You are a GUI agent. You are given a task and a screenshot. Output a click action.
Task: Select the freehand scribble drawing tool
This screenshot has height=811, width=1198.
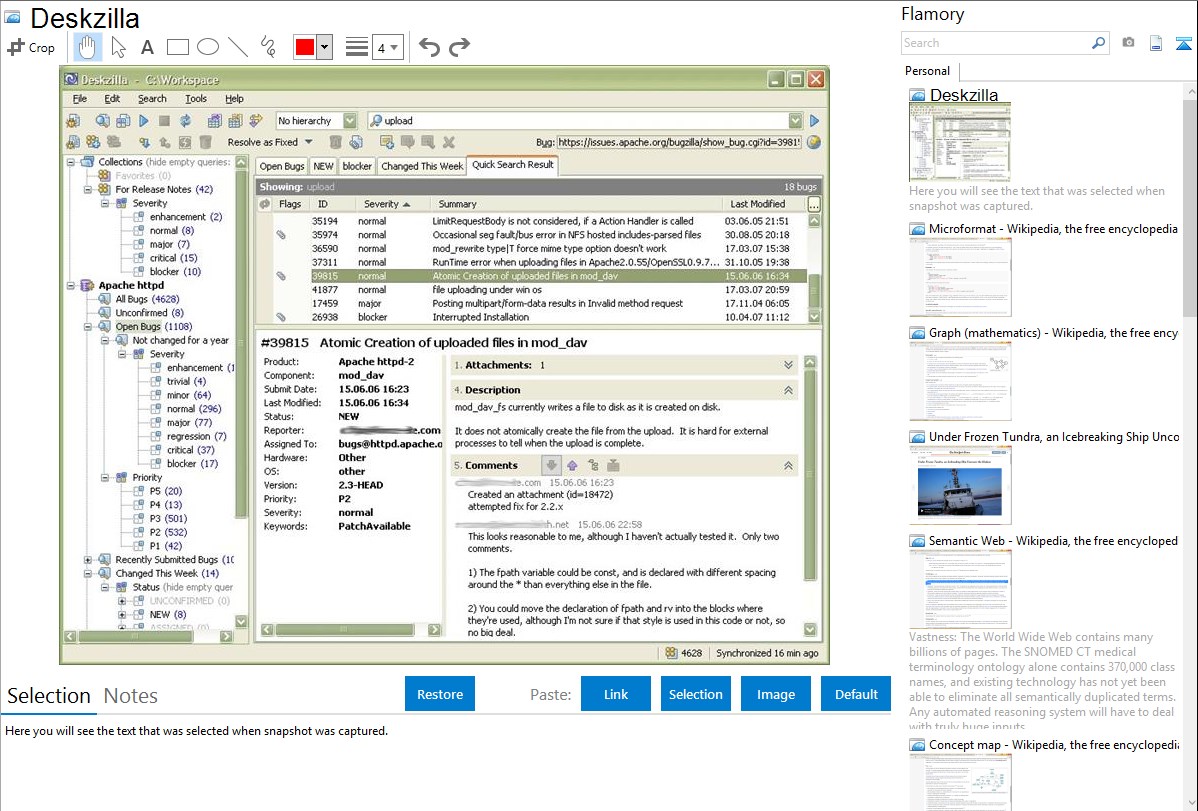point(268,47)
